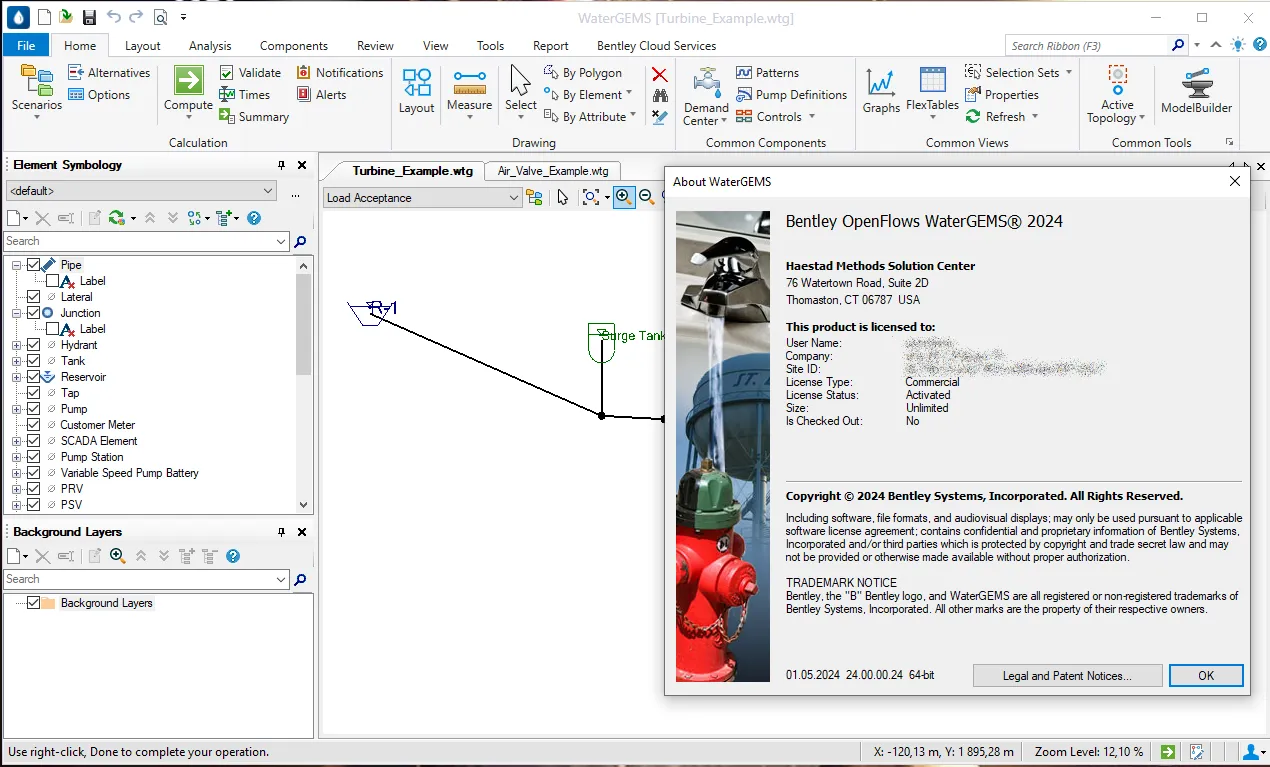
Task: Click the binoculars Find icon
Action: coord(659,96)
